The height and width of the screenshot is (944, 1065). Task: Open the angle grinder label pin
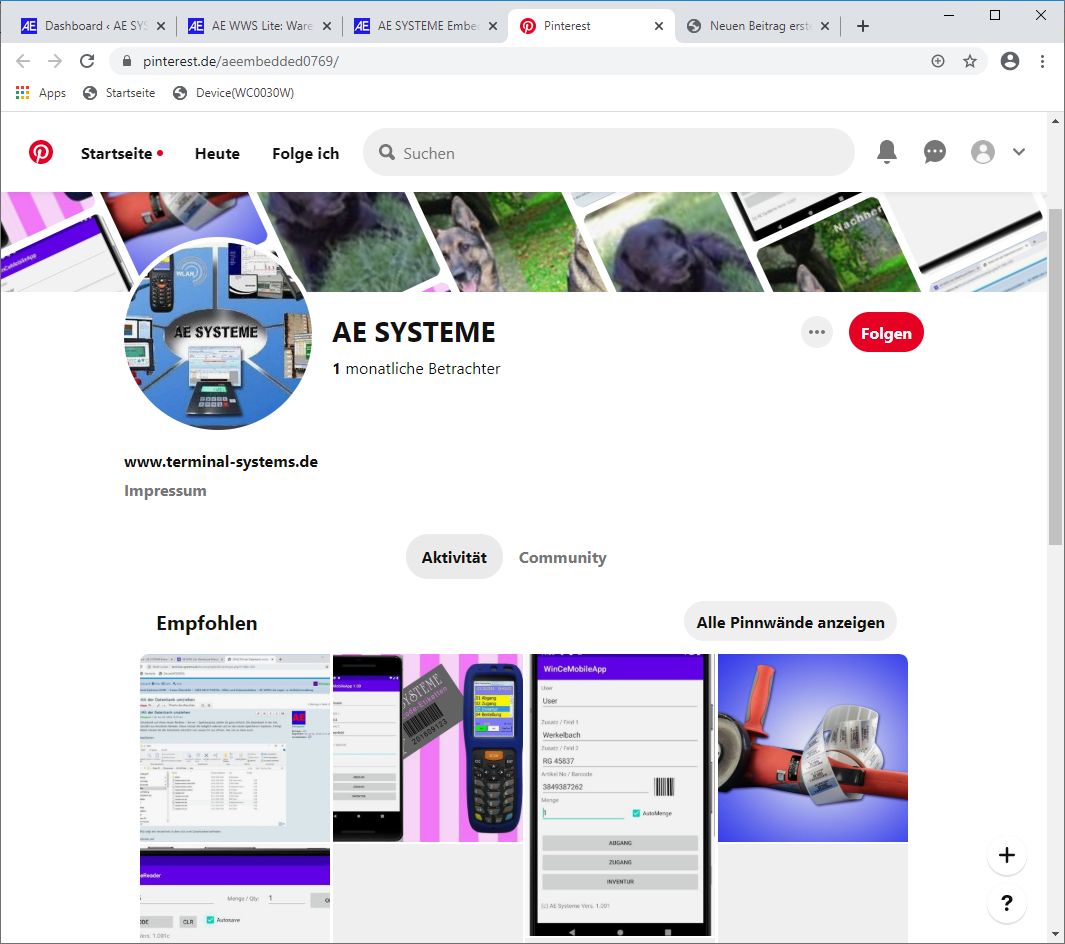(x=813, y=748)
